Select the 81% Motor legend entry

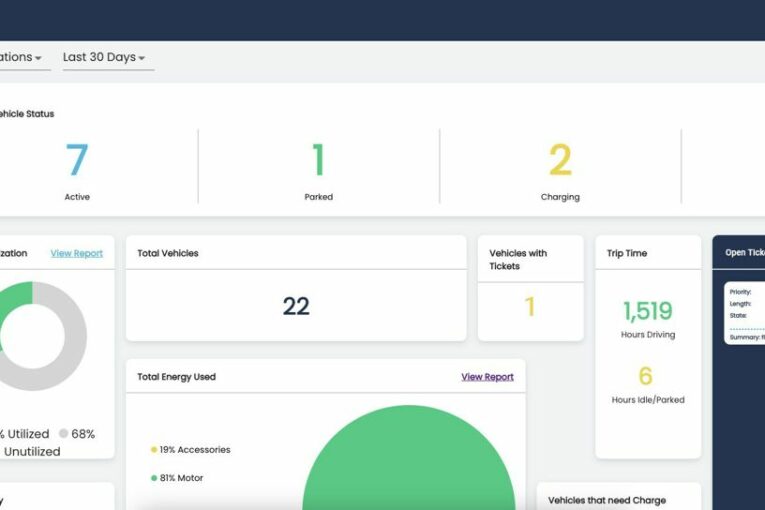click(177, 478)
